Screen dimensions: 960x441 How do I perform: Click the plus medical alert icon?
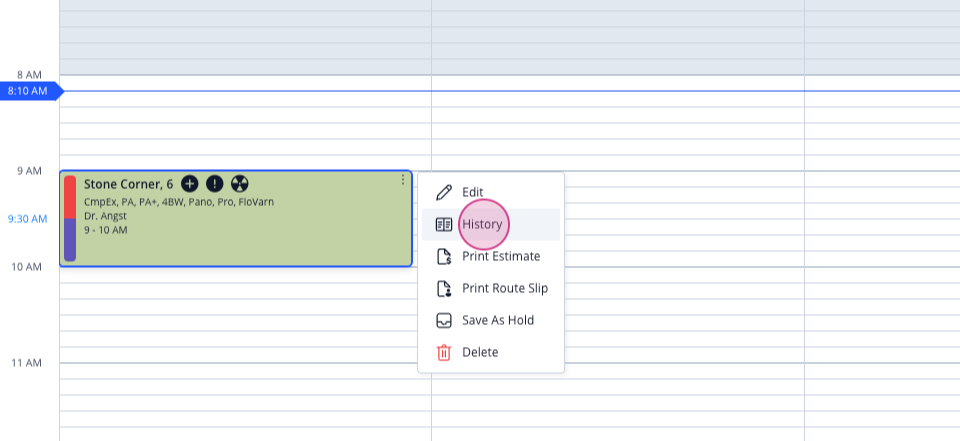pyautogui.click(x=190, y=183)
